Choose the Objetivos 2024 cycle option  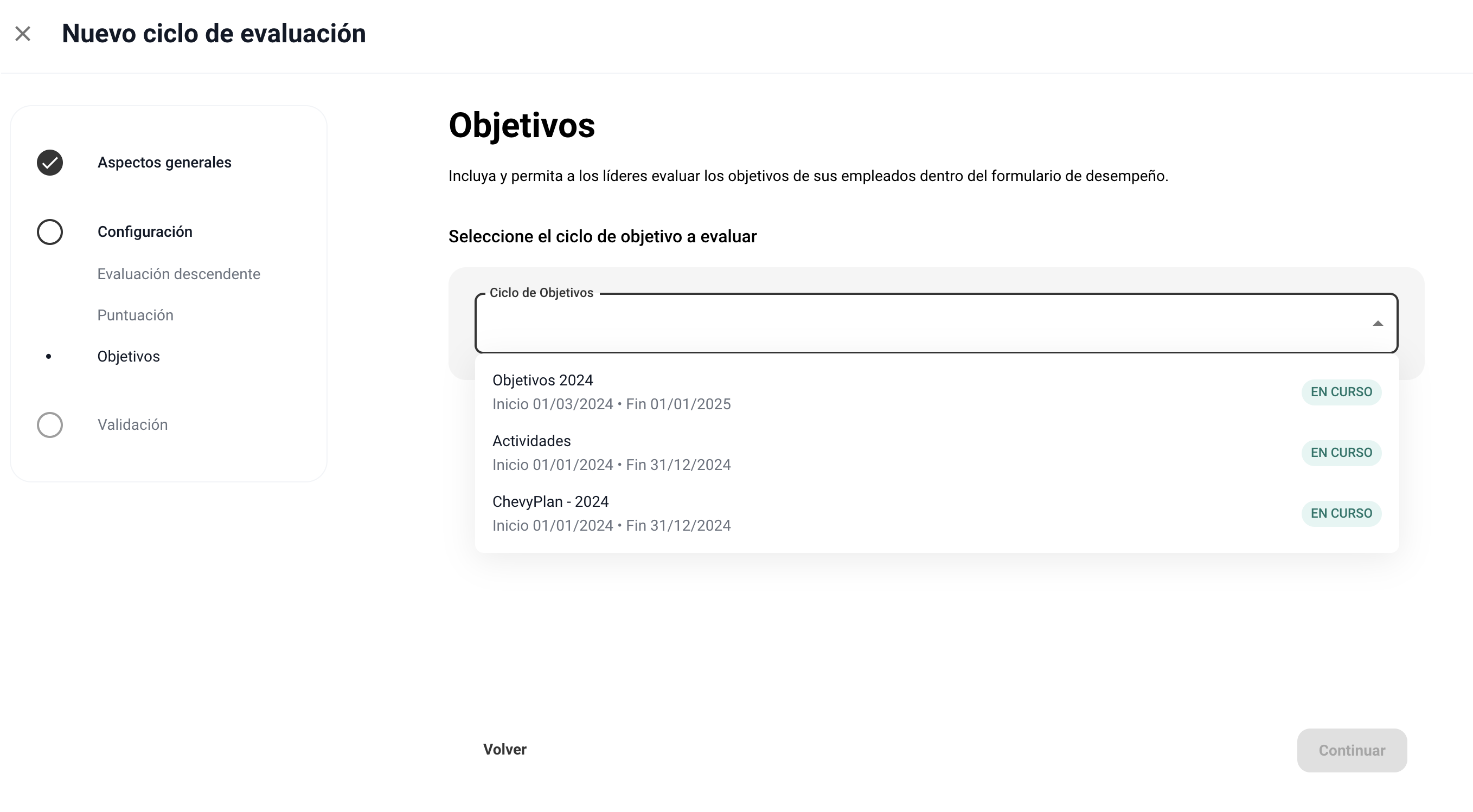[x=937, y=392]
